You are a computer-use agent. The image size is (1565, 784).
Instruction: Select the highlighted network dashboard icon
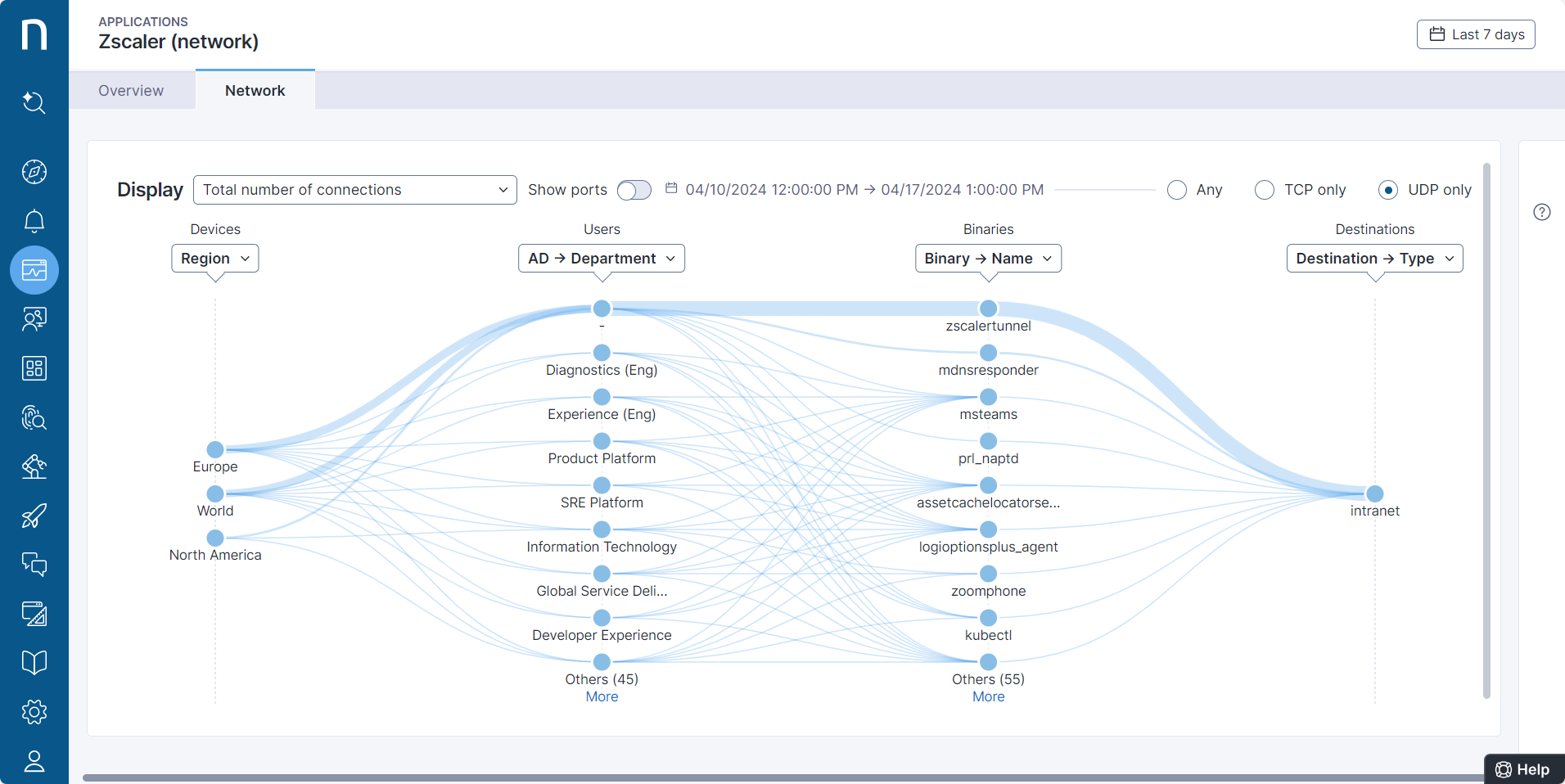[x=34, y=269]
